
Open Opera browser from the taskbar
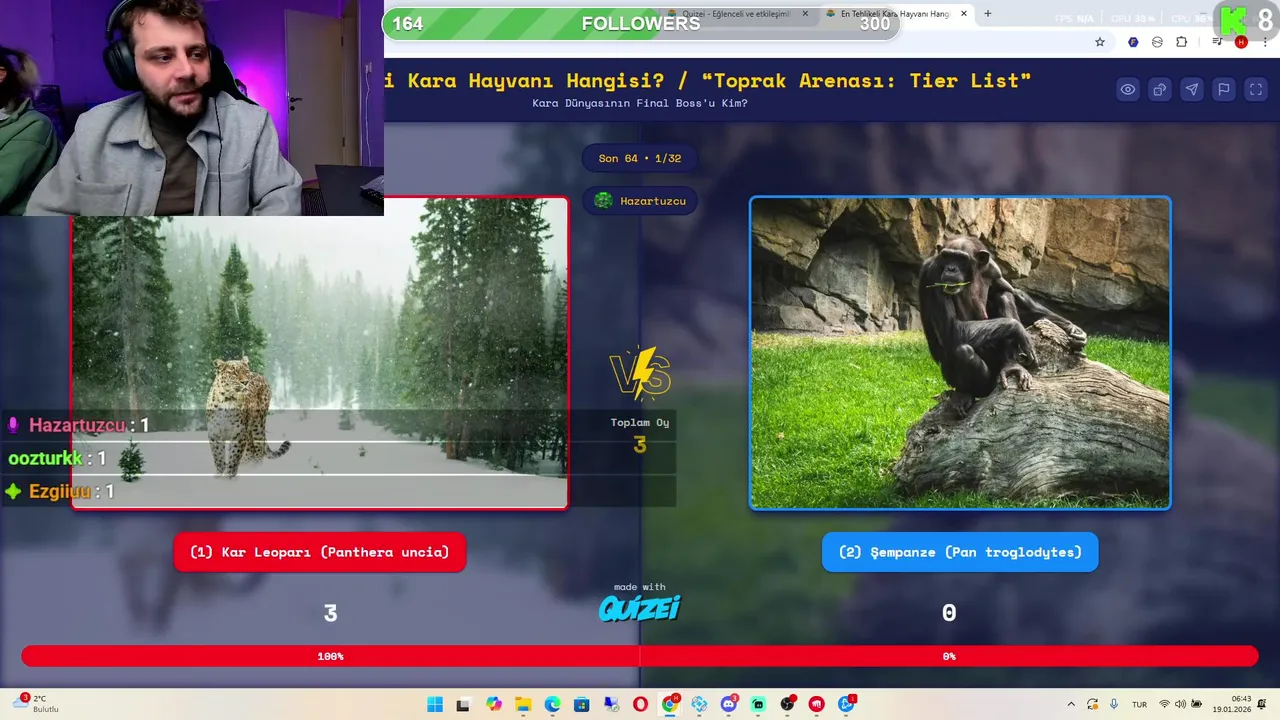click(640, 704)
